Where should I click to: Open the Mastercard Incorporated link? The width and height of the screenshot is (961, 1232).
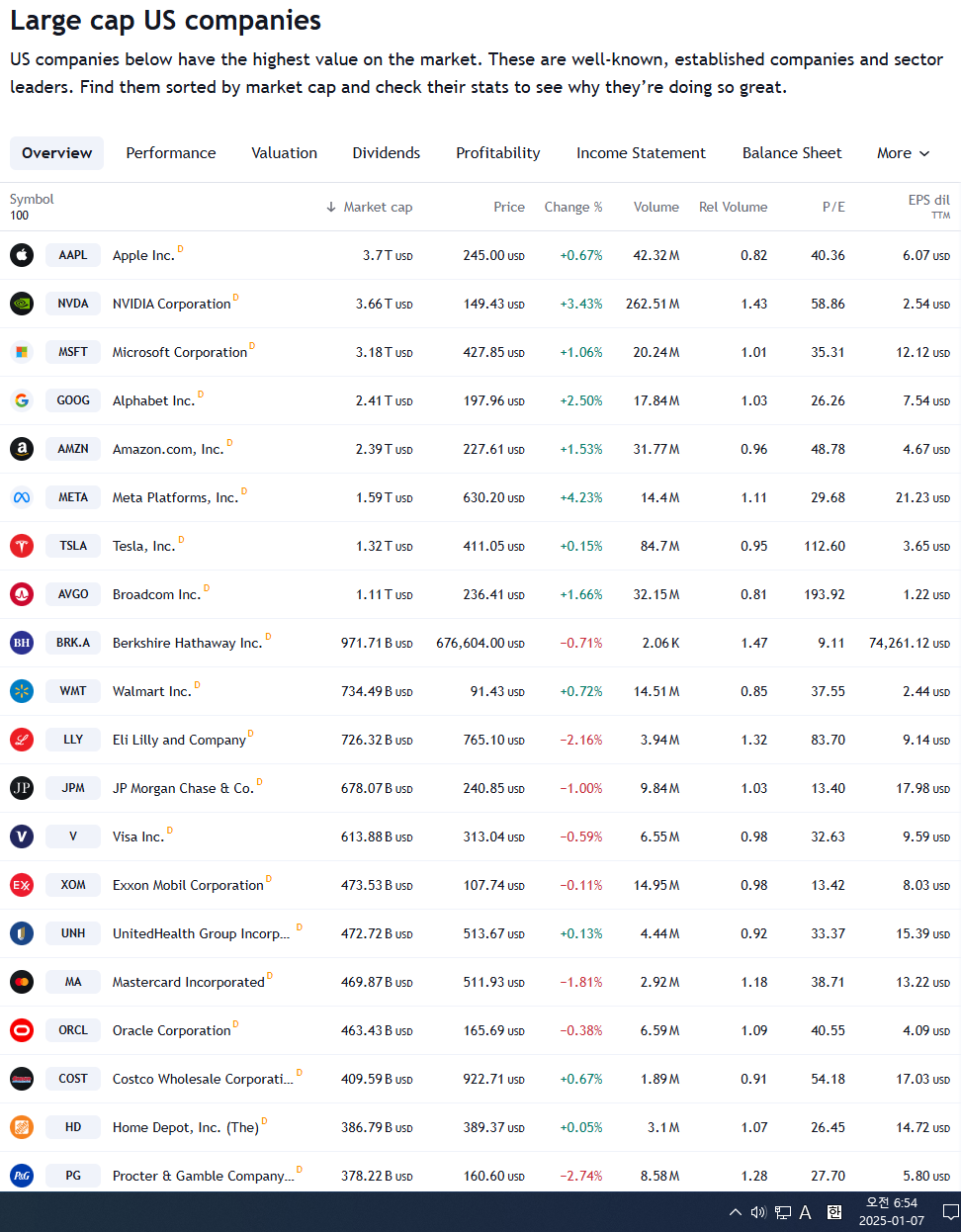tap(189, 982)
